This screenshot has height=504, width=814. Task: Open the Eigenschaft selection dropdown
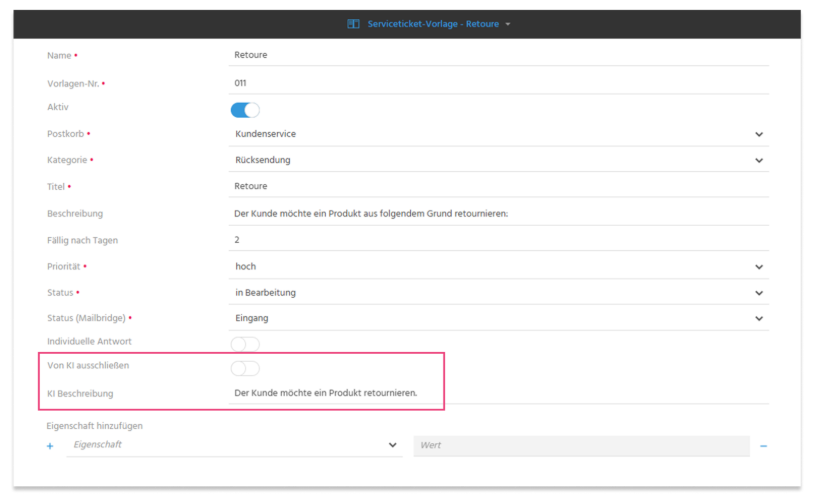tap(234, 445)
